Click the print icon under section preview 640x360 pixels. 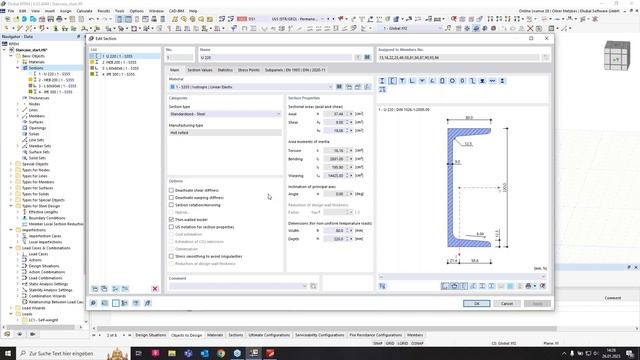coord(528,286)
